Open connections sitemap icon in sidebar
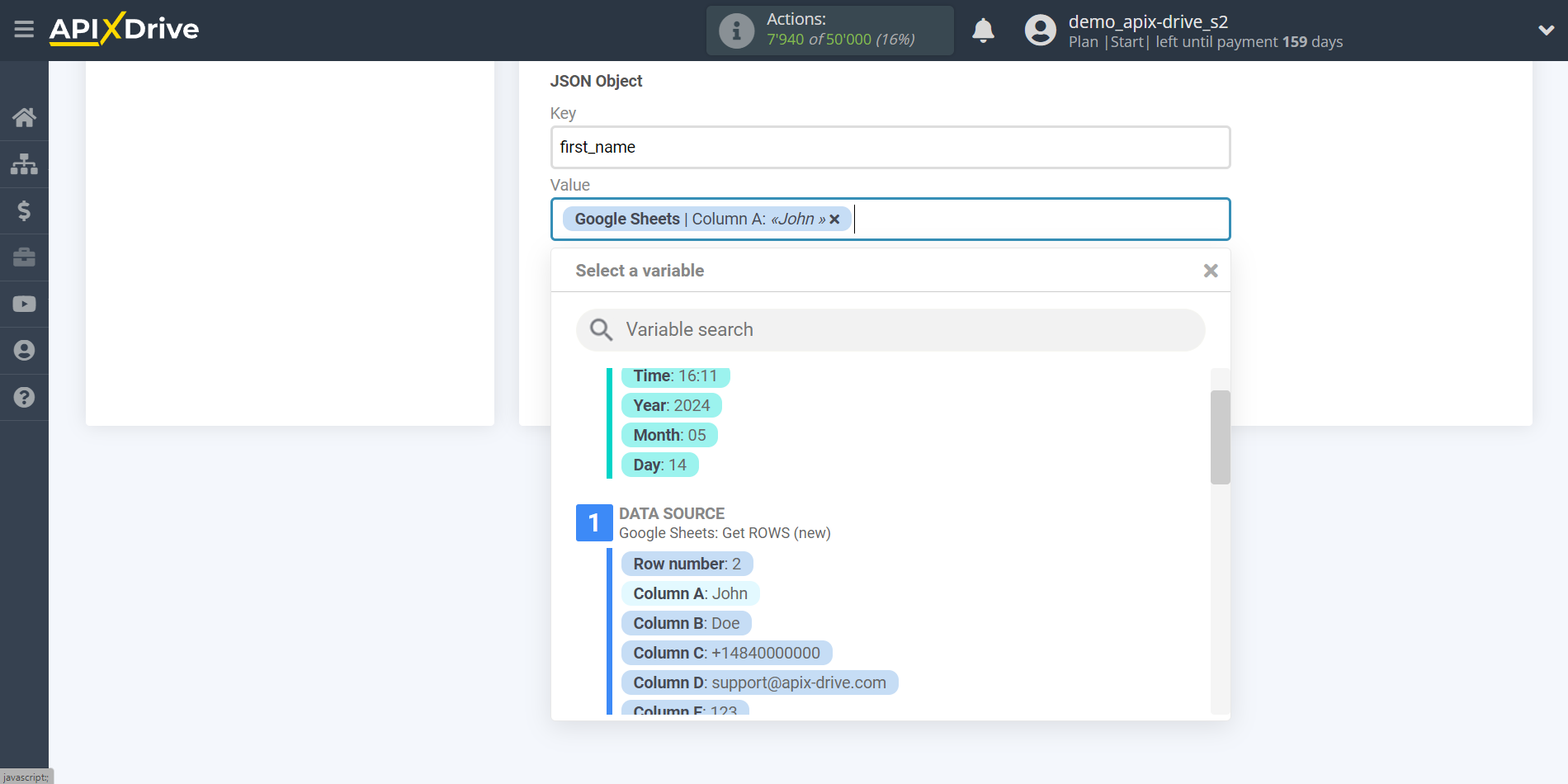 [24, 164]
